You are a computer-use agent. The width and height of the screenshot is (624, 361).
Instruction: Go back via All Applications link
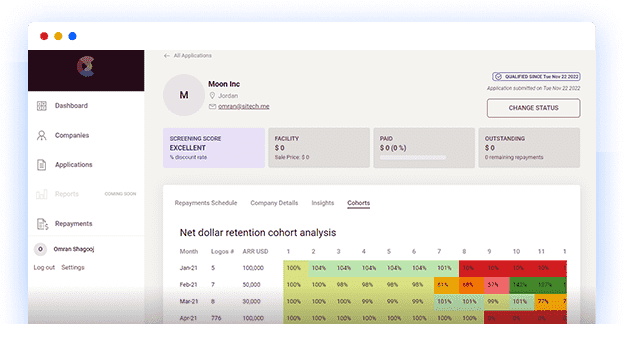pos(187,56)
